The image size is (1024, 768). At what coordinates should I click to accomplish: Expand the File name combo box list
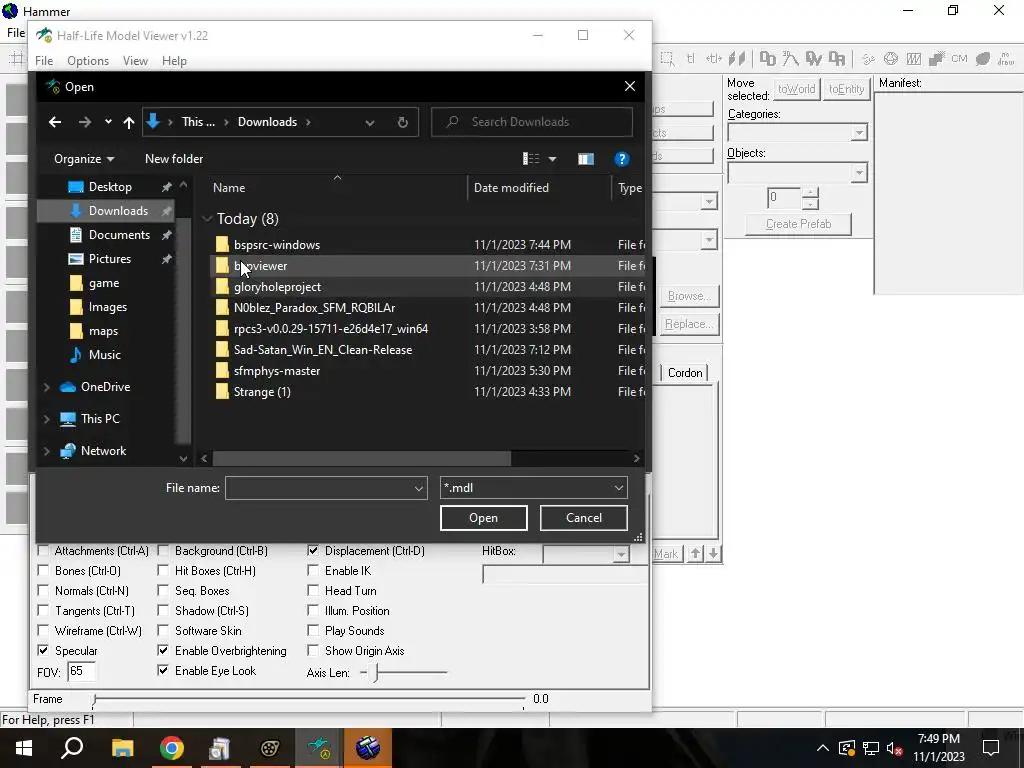[x=419, y=488]
